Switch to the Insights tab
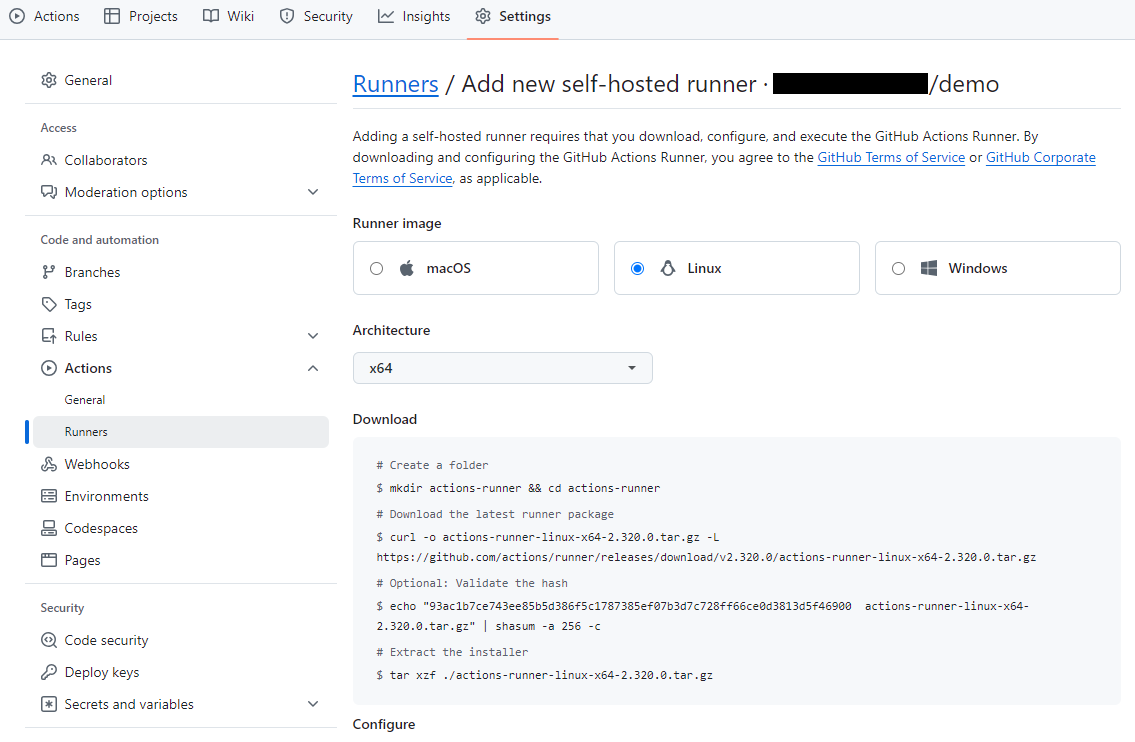1135x742 pixels. pyautogui.click(x=414, y=16)
